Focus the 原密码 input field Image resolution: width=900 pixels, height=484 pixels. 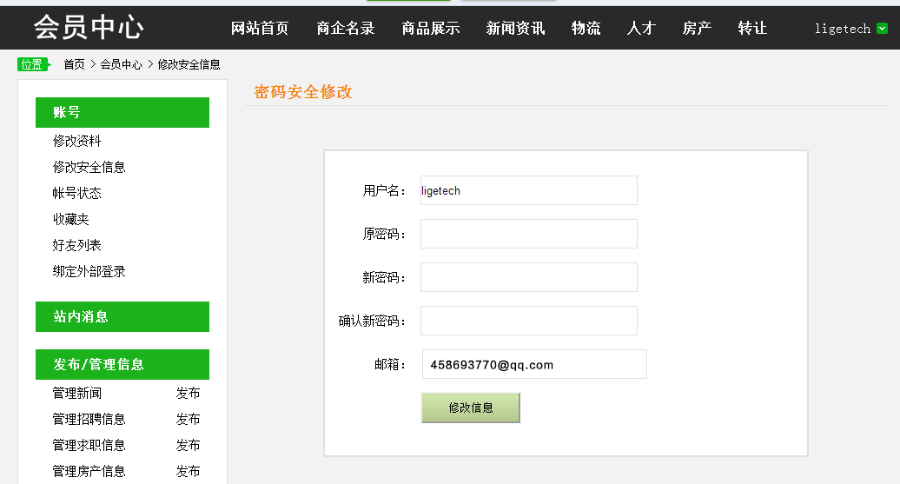point(529,234)
